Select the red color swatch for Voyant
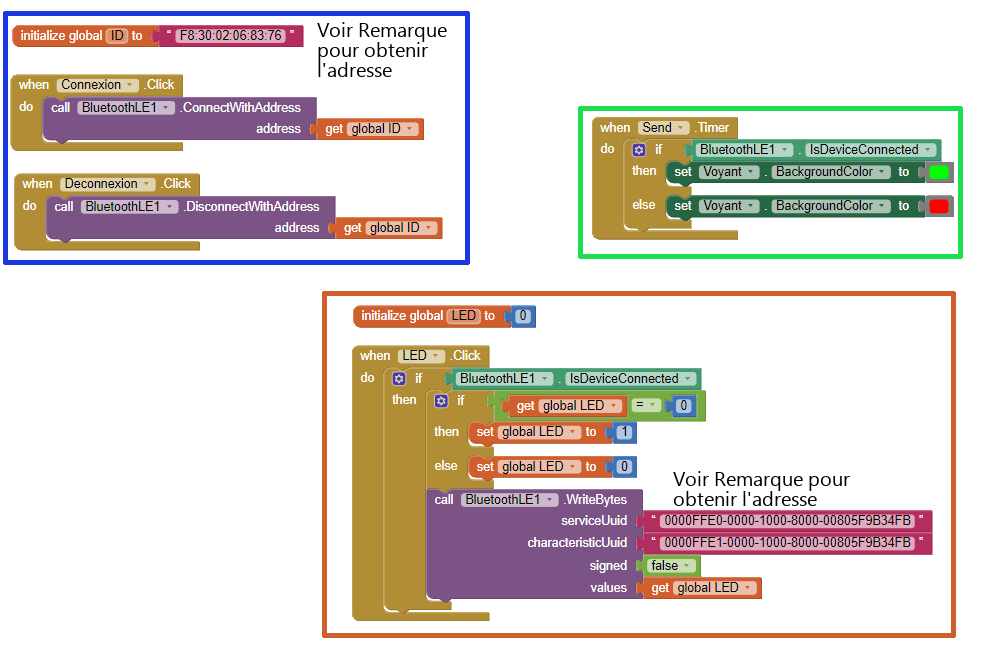This screenshot has width=983, height=648. [938, 206]
